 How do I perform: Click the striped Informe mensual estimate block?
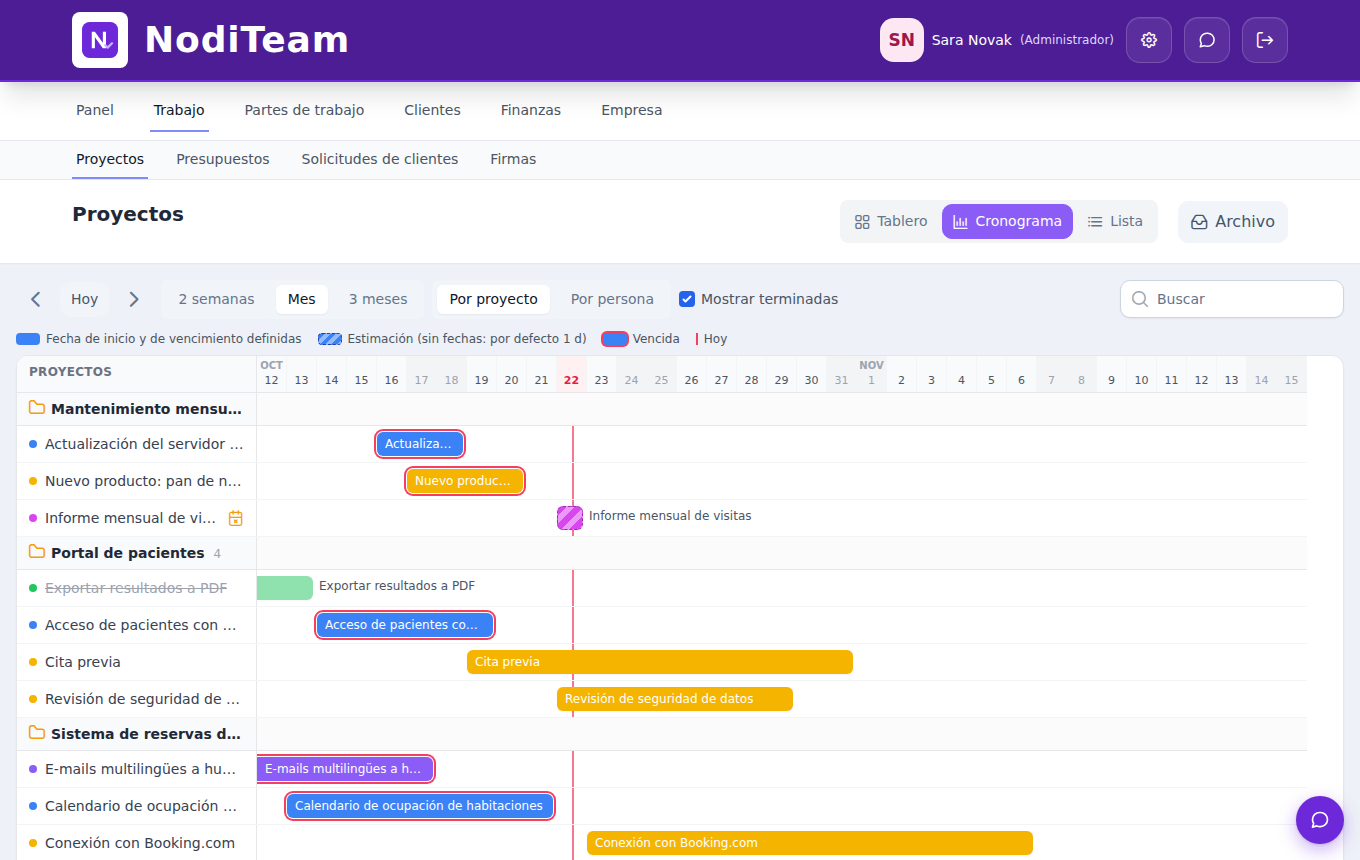point(570,518)
